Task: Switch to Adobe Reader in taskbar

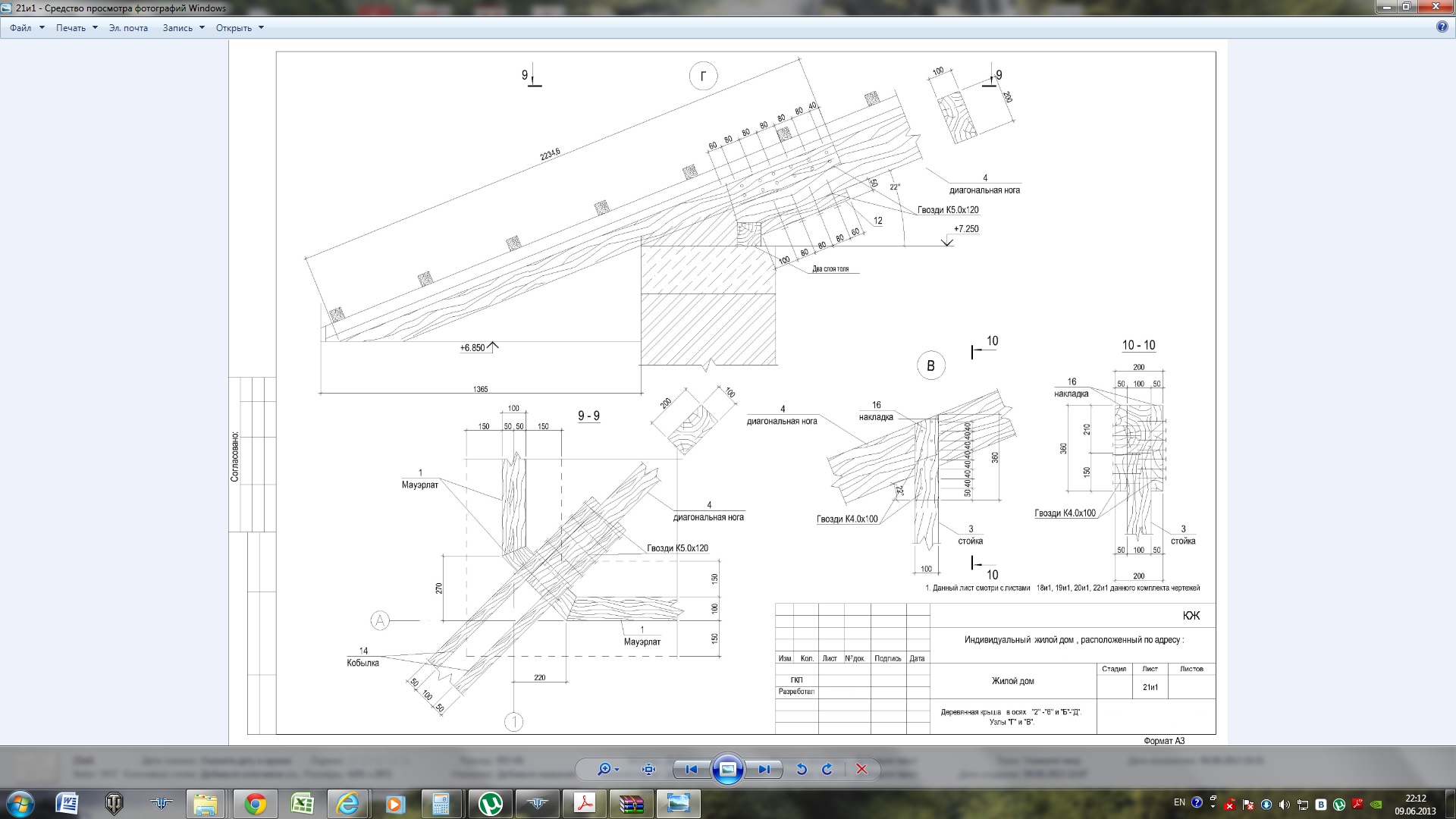Action: tap(584, 803)
